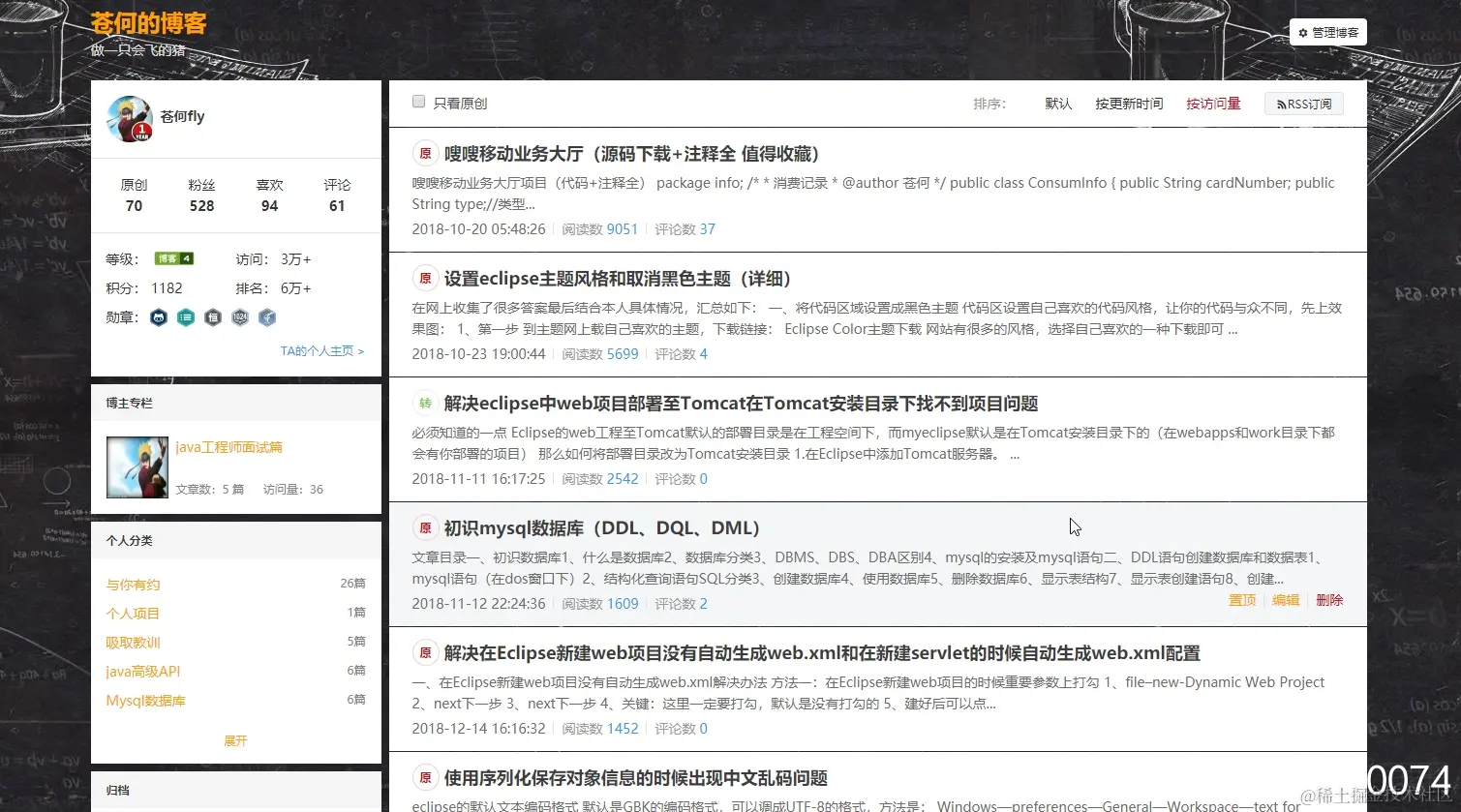The image size is (1461, 812).
Task: Open the 个人项目 category
Action: coord(133,614)
